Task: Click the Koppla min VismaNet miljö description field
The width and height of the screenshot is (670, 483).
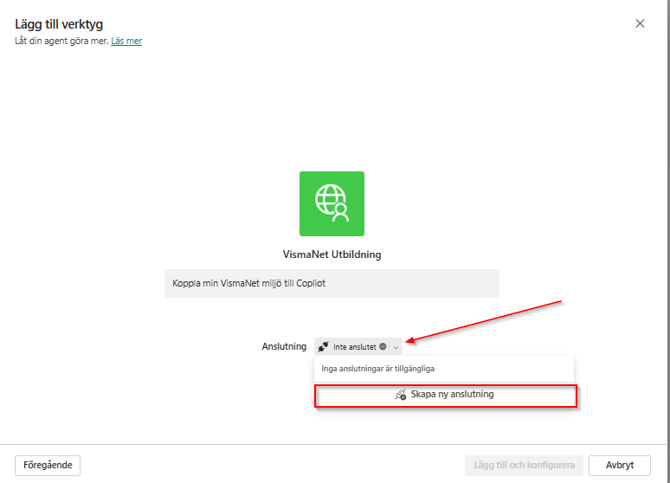Action: point(332,283)
